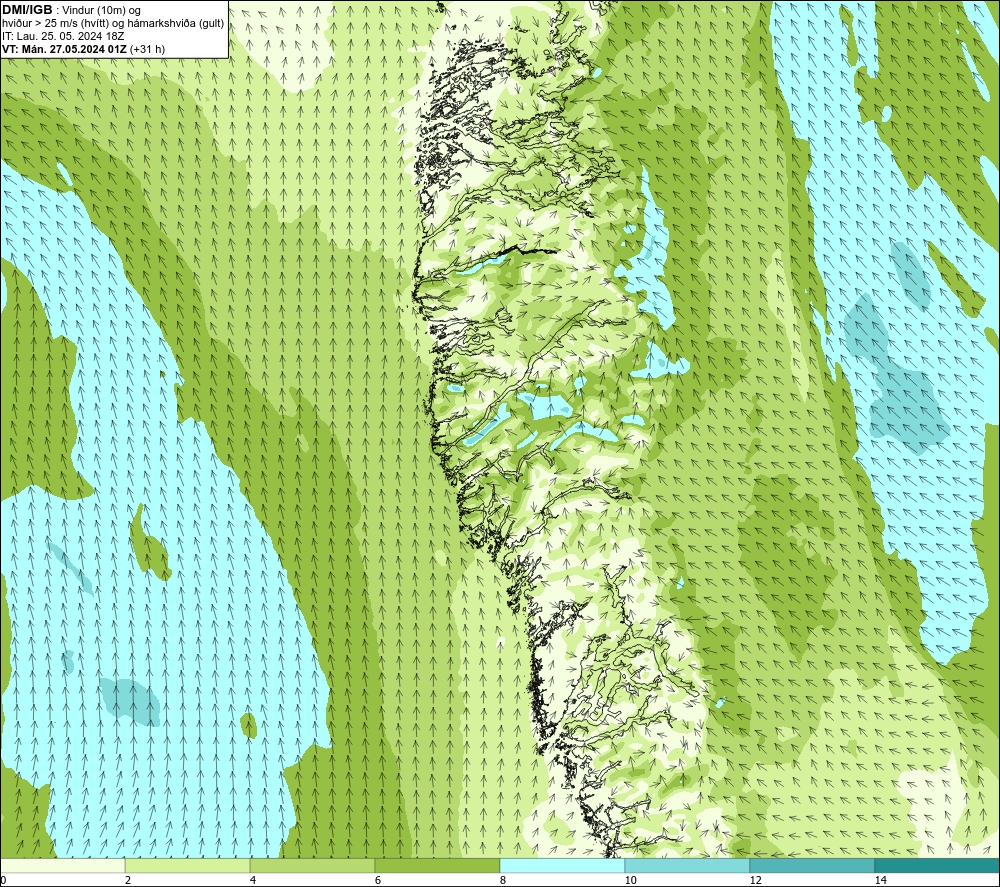Click the darkest teal swatch above 14
The width and height of the screenshot is (1000, 887).
coord(938,865)
